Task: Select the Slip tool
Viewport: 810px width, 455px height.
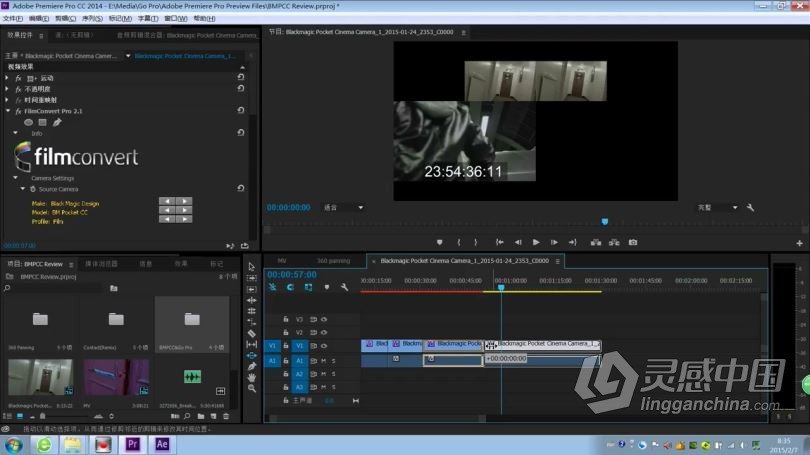Action: [252, 344]
